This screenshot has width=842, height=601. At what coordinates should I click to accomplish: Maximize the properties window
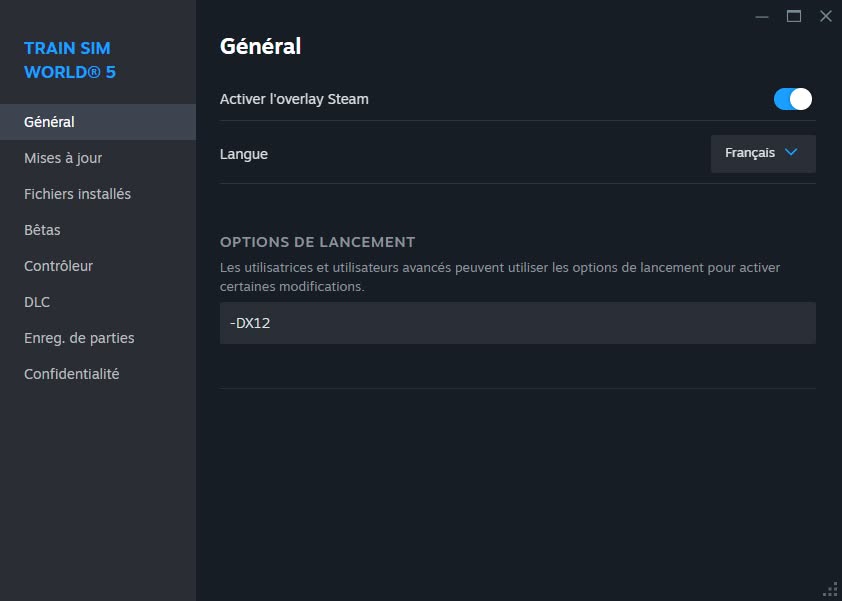[x=794, y=17]
